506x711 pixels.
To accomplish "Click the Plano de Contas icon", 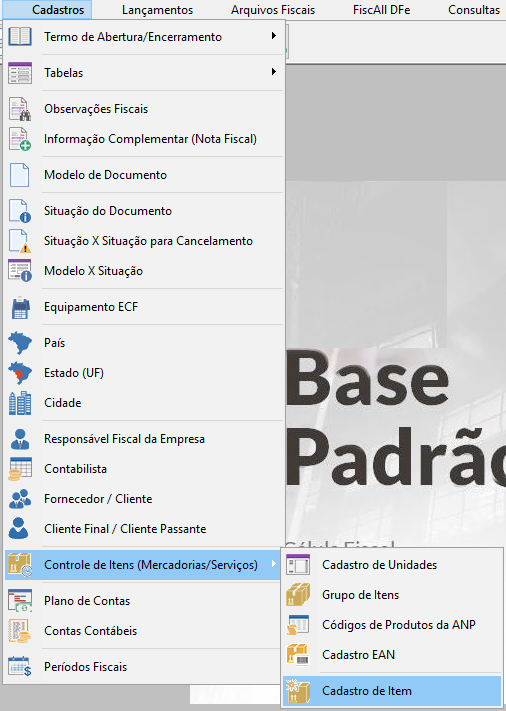I will 20,601.
